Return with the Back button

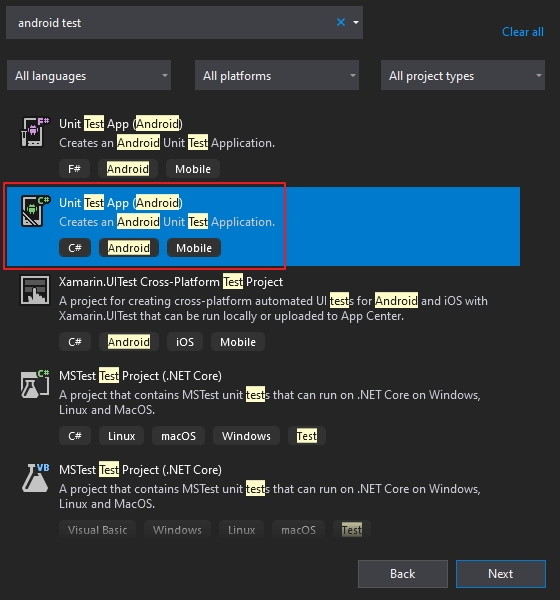pos(403,574)
